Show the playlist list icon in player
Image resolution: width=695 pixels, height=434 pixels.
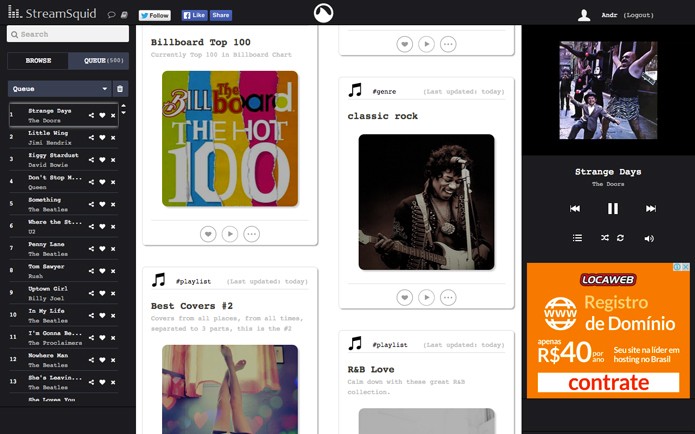577,238
